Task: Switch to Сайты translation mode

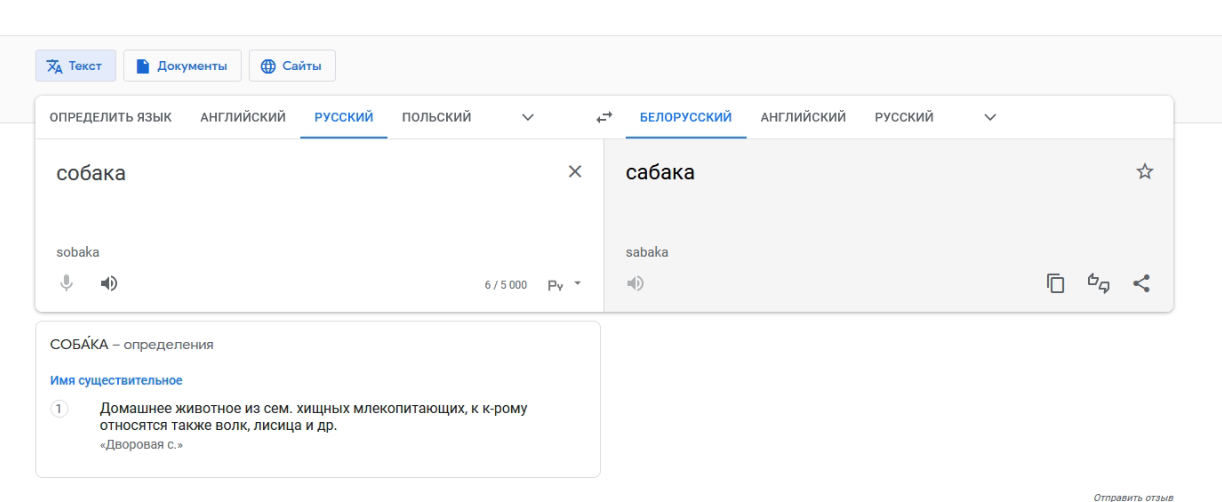Action: pos(292,66)
